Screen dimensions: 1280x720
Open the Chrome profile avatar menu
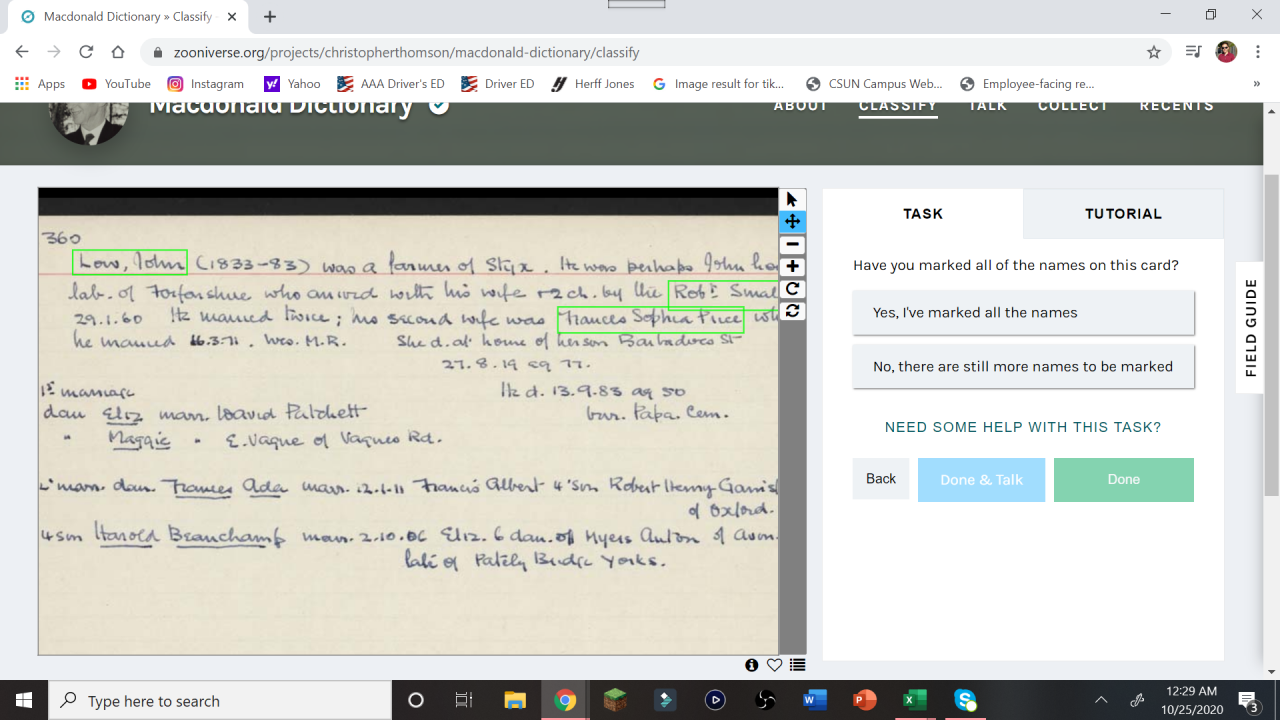[1226, 52]
